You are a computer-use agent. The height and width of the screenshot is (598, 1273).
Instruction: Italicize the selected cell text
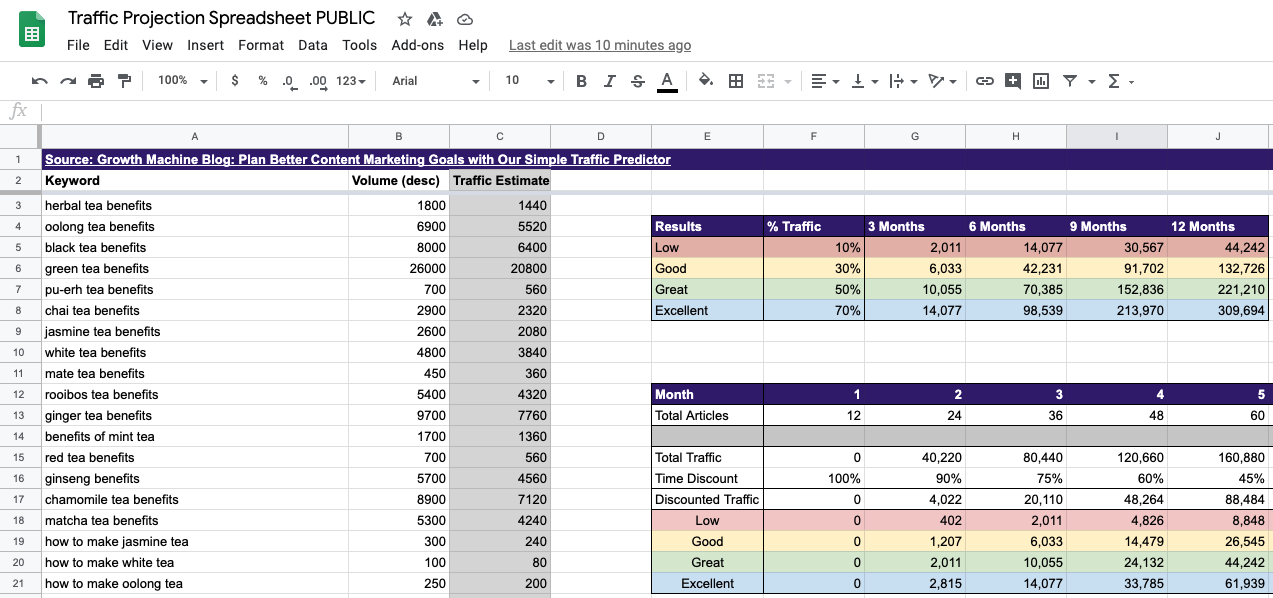point(610,81)
